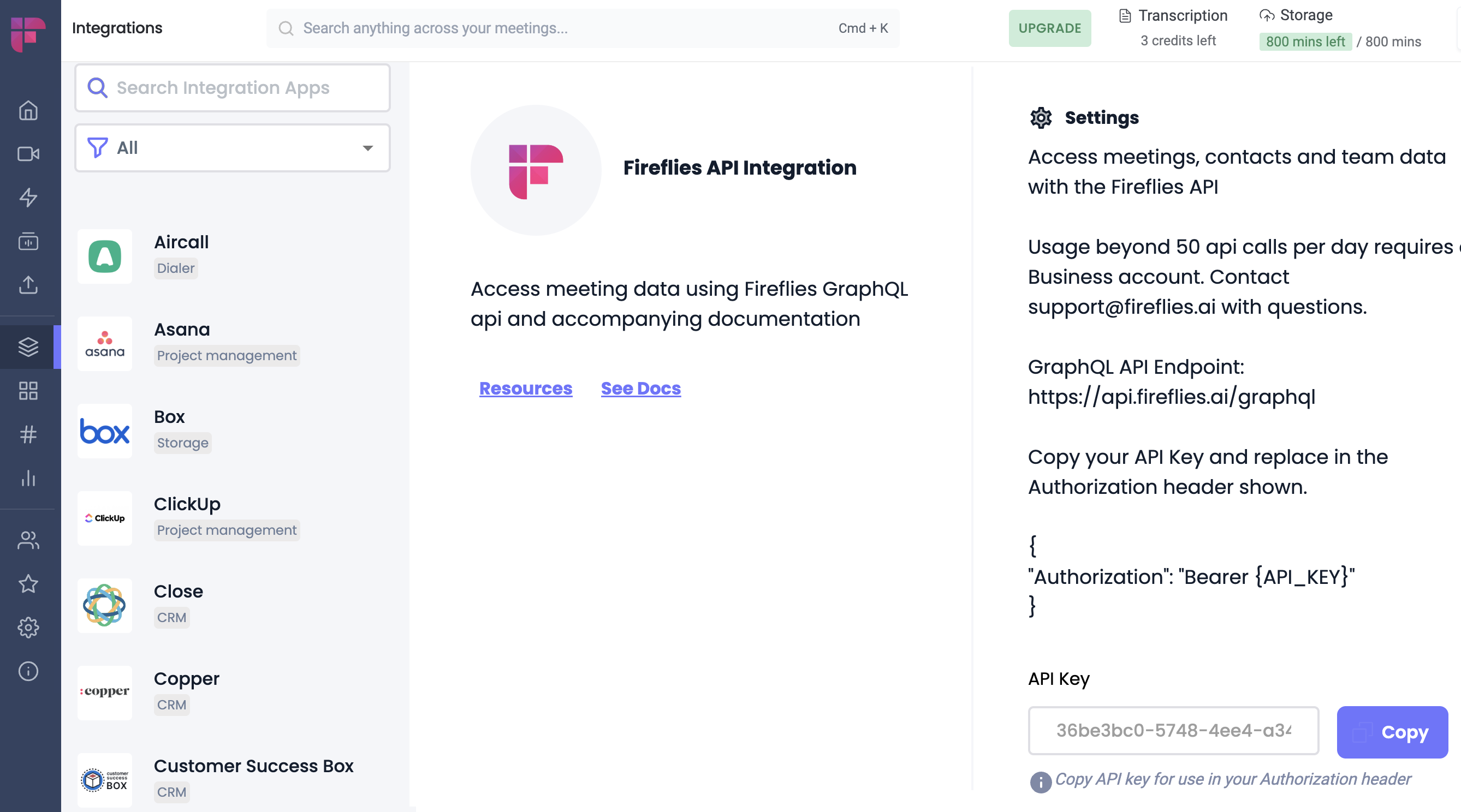Focus the Search Integration Apps field
Image resolution: width=1461 pixels, height=812 pixels.
click(232, 88)
